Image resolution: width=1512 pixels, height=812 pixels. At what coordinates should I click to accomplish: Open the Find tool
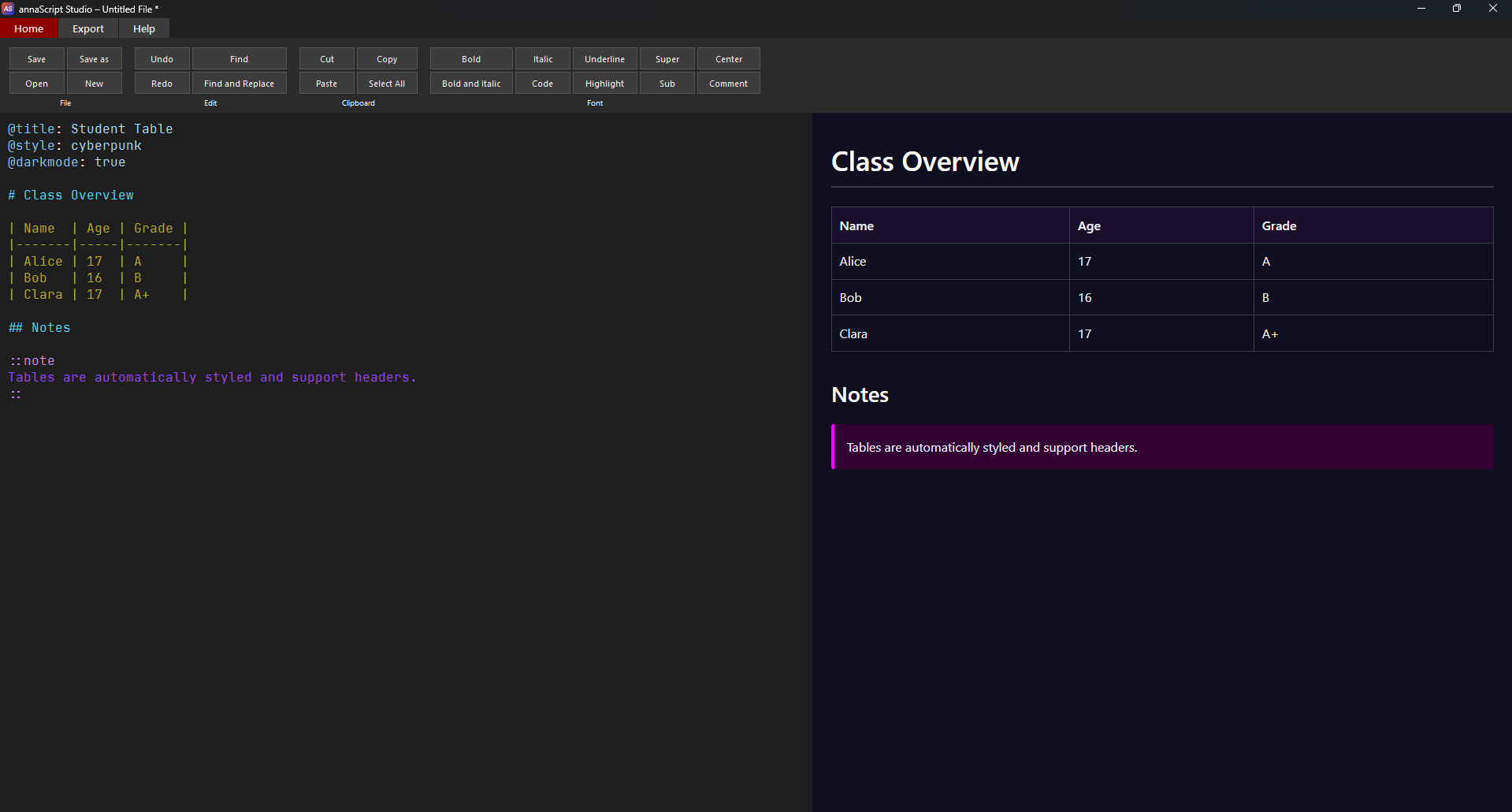[240, 59]
